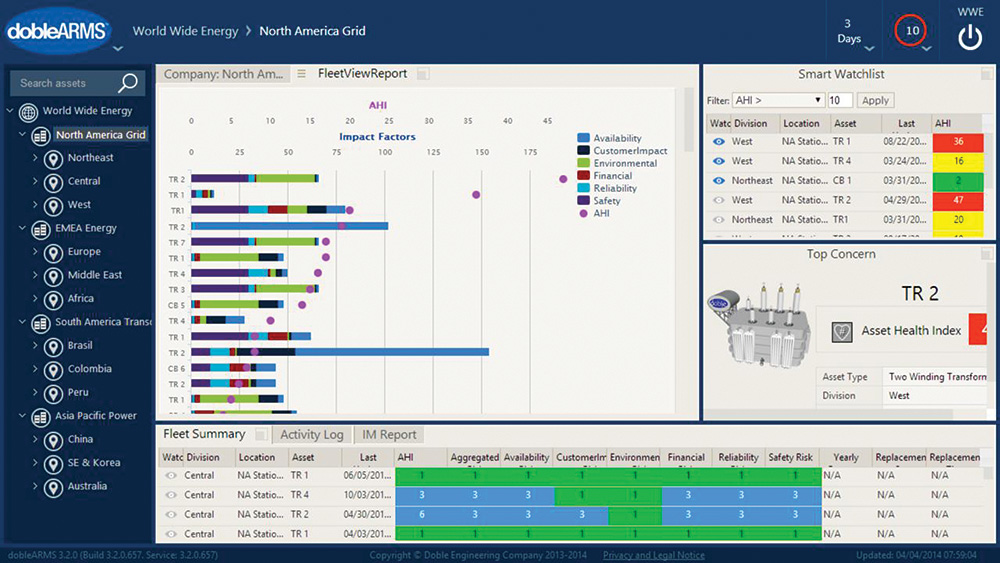Screen dimensions: 1000x563
Task: Select the Fleet Summary tab
Action: tap(204, 434)
